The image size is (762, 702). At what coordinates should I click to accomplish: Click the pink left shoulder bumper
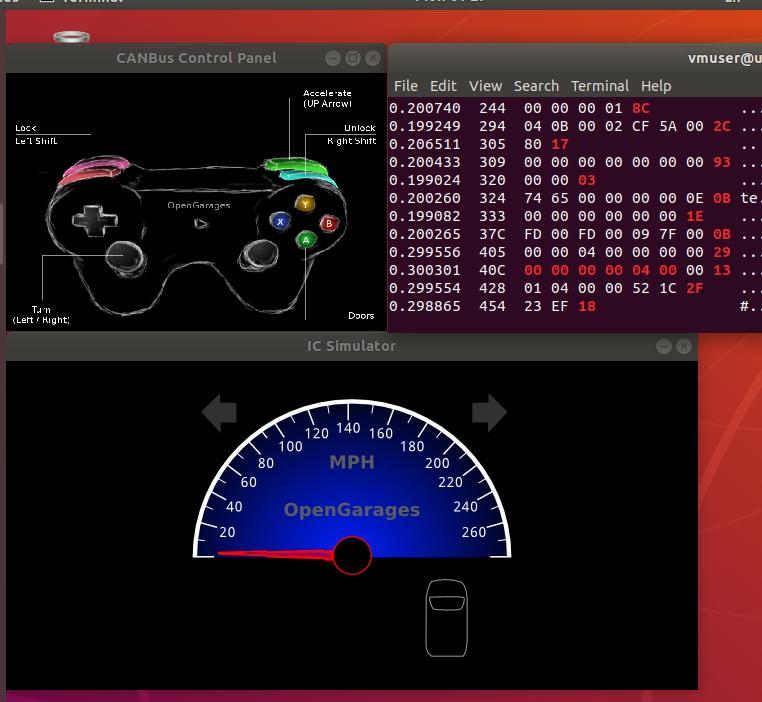(96, 166)
